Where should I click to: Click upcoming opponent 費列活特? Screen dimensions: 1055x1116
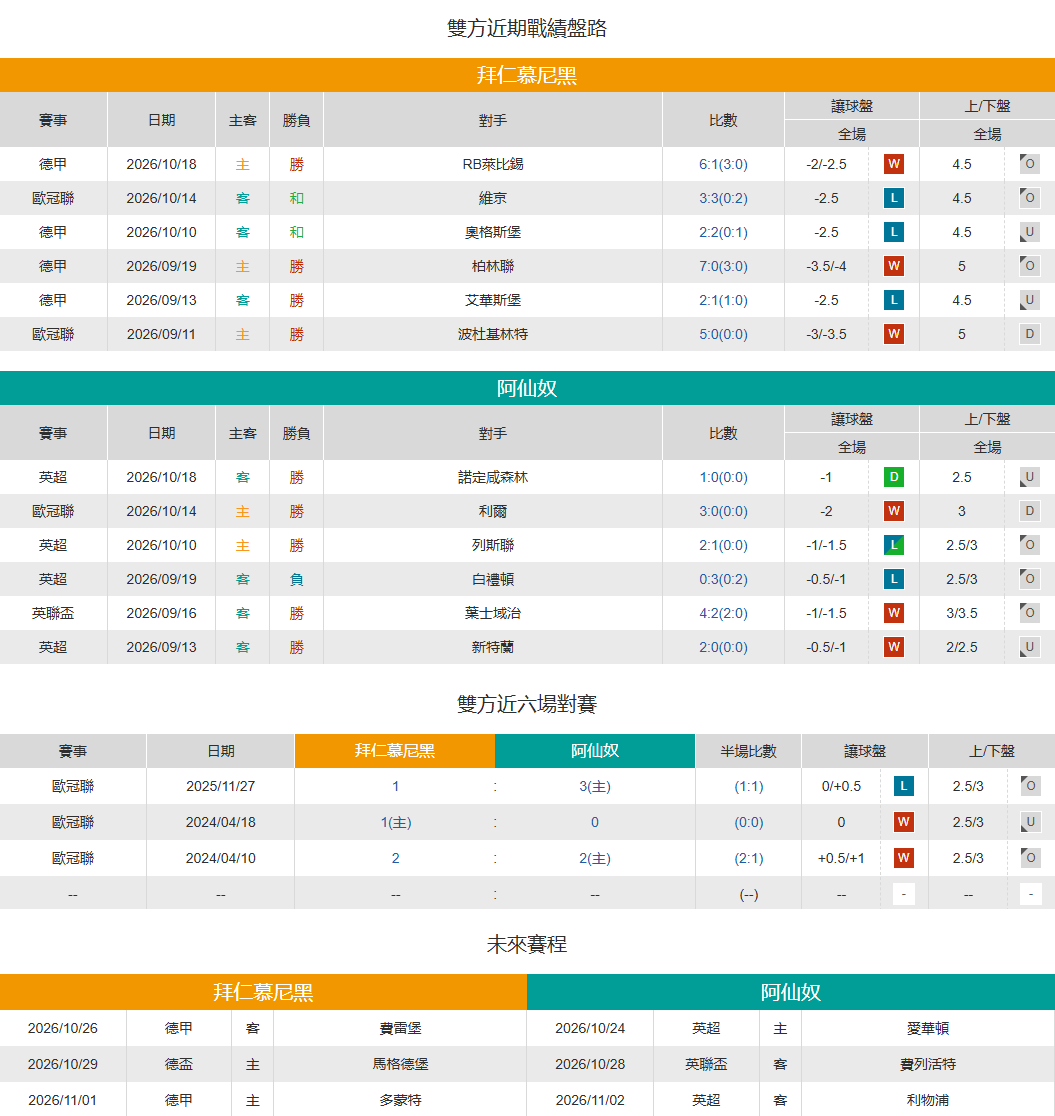click(928, 1064)
